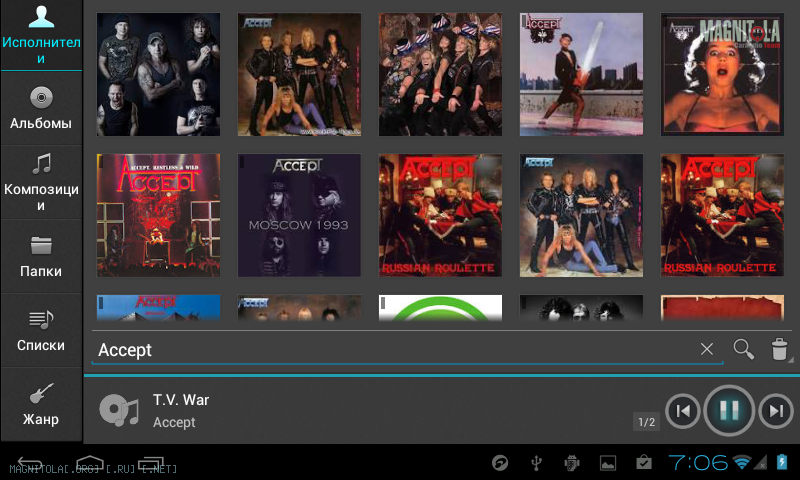This screenshot has height=480, width=800.
Task: Tap the circular player notification icon
Action: [x=500, y=463]
